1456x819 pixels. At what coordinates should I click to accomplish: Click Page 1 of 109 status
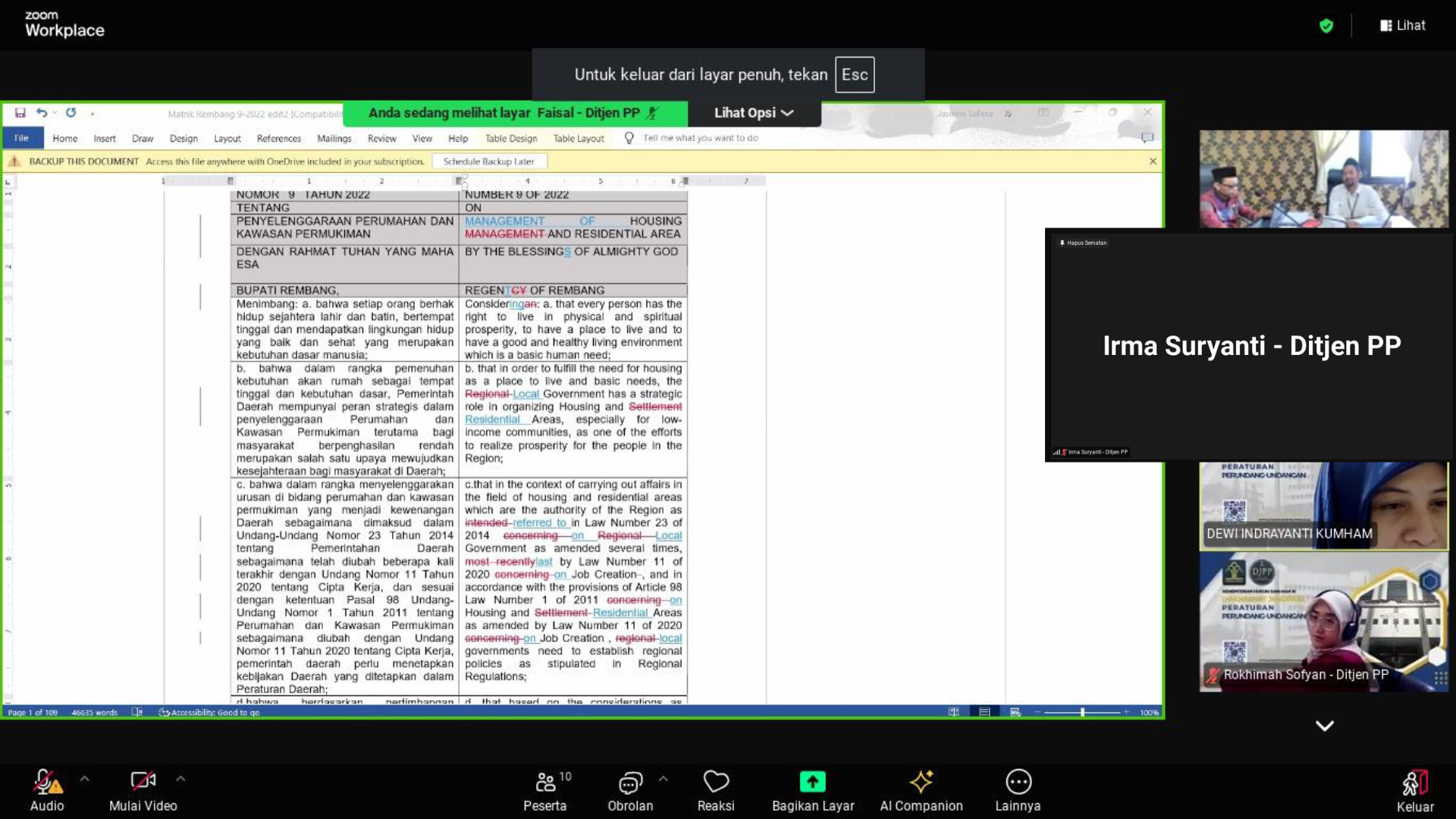tap(33, 713)
